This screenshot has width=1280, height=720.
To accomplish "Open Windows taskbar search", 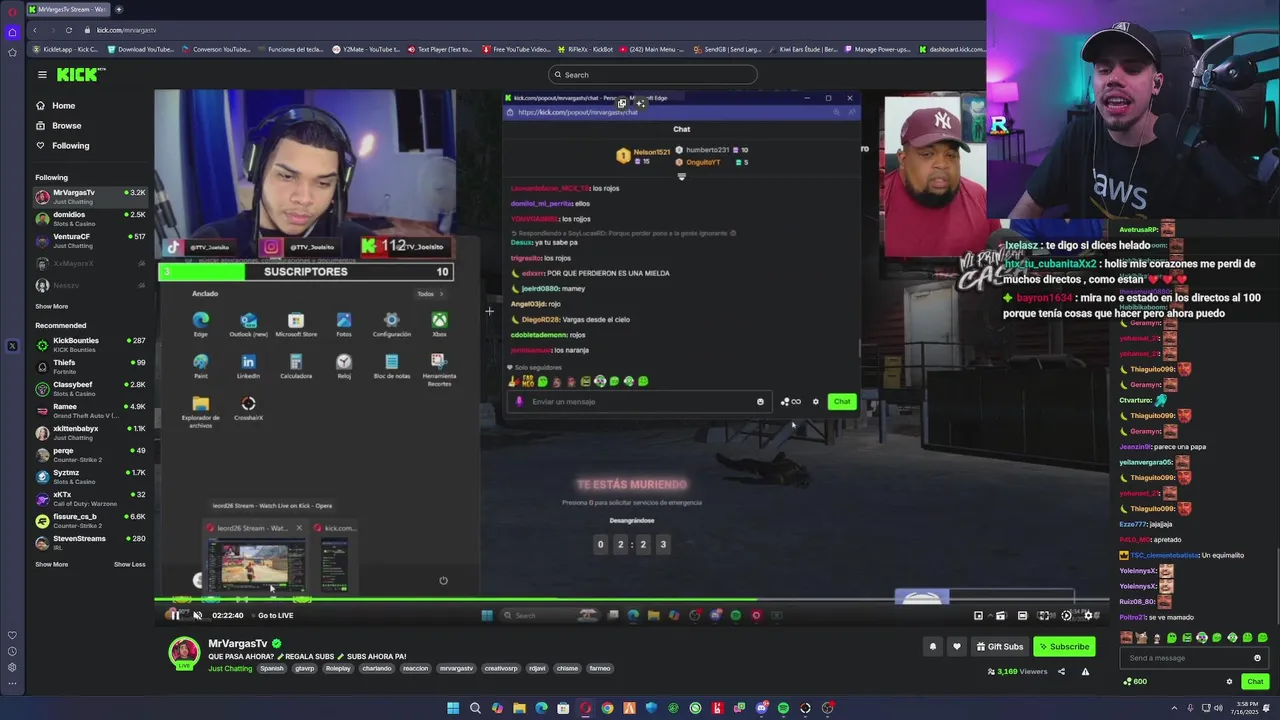I will tap(475, 708).
